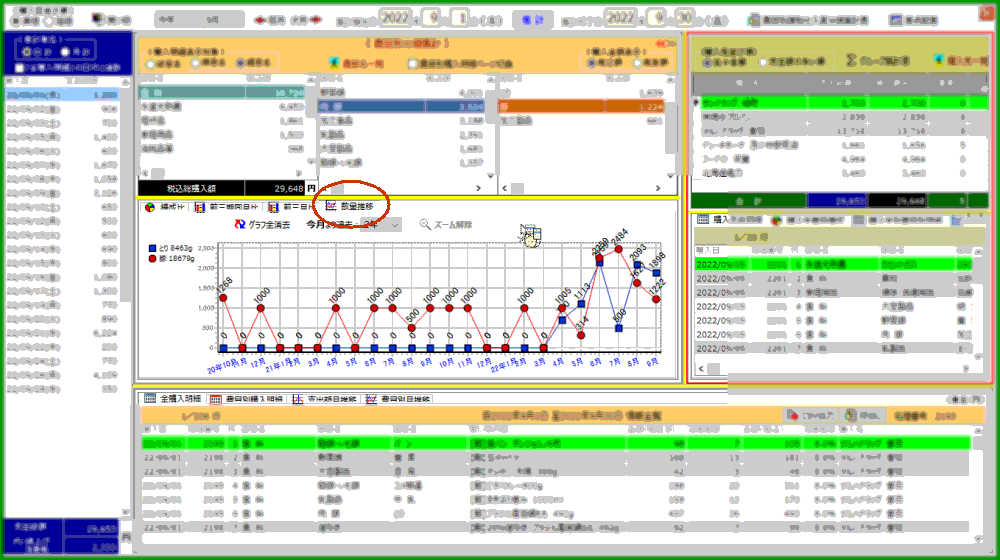1000x560 pixels.
Task: Click the left red arrow for previous month
Action: [x=260, y=20]
